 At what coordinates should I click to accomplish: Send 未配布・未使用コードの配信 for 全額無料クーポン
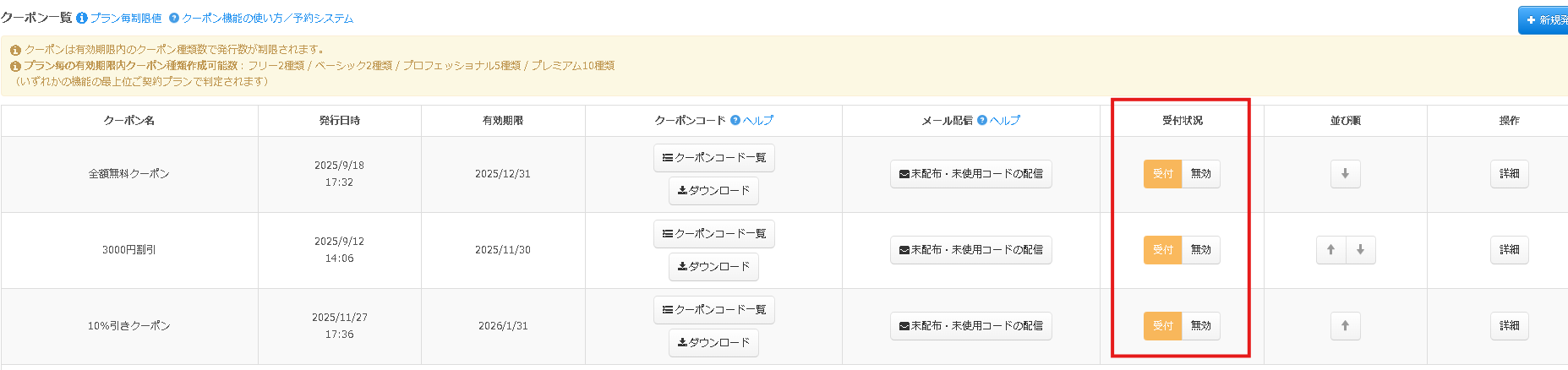pyautogui.click(x=971, y=174)
